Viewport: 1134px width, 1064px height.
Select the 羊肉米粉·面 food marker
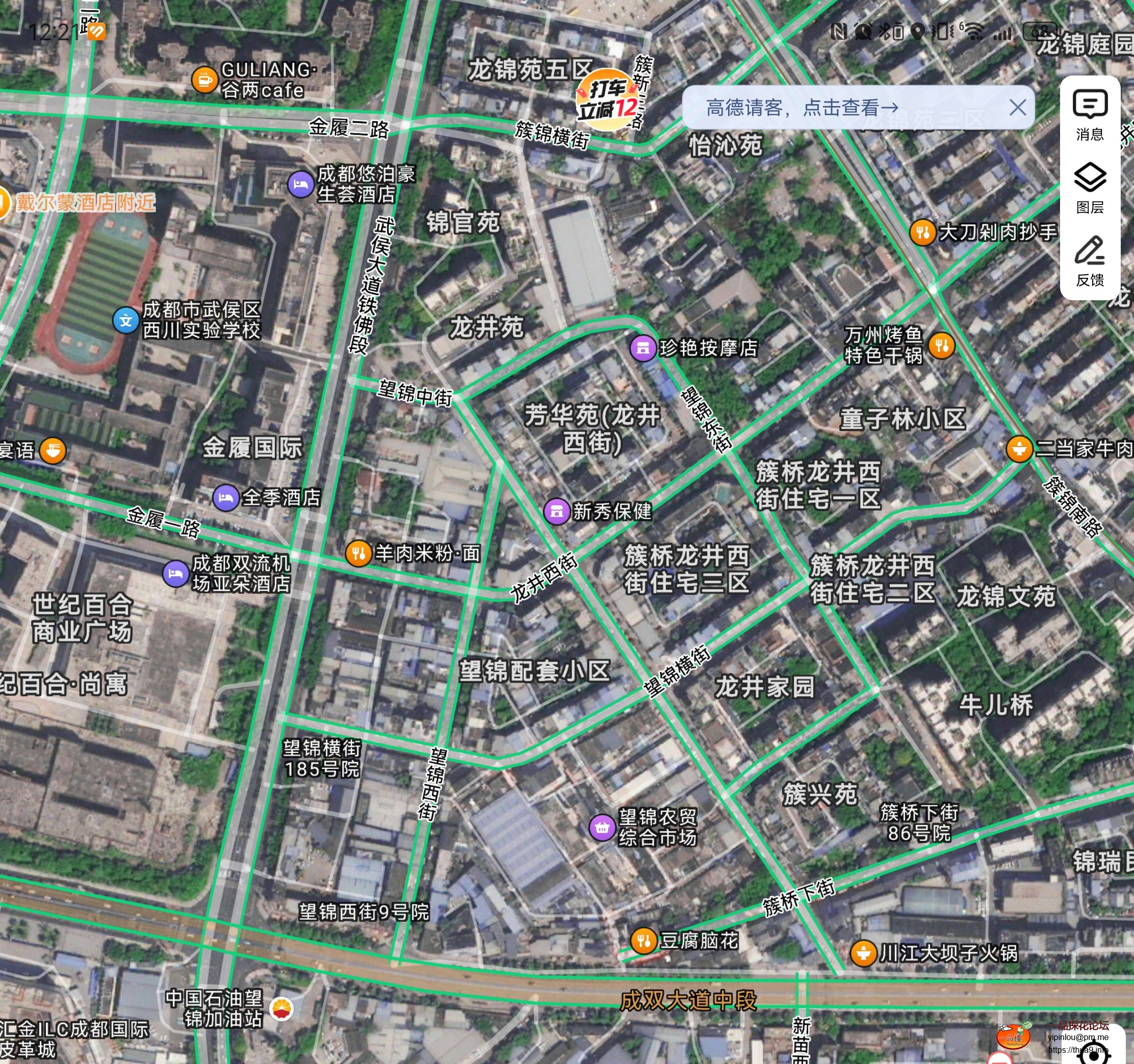[358, 553]
